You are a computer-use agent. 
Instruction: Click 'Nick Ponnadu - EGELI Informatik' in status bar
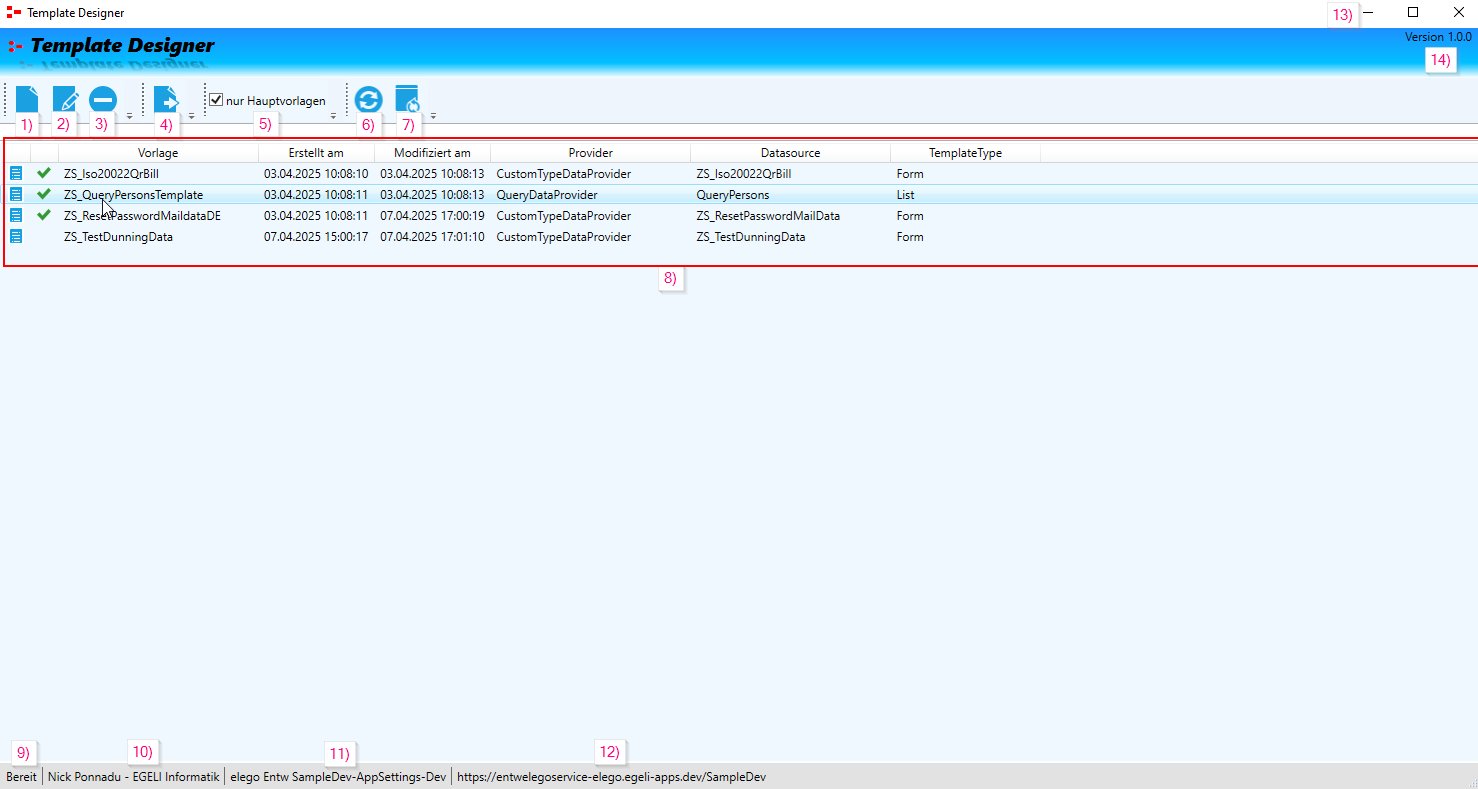[133, 777]
